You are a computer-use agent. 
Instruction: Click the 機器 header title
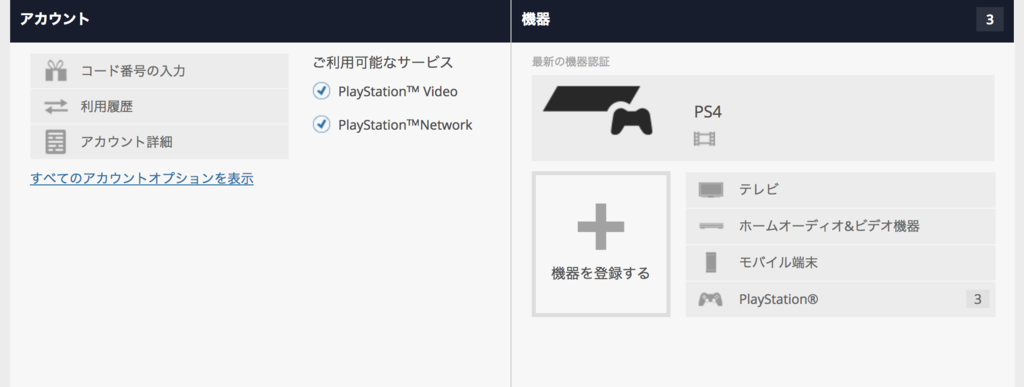coord(536,20)
